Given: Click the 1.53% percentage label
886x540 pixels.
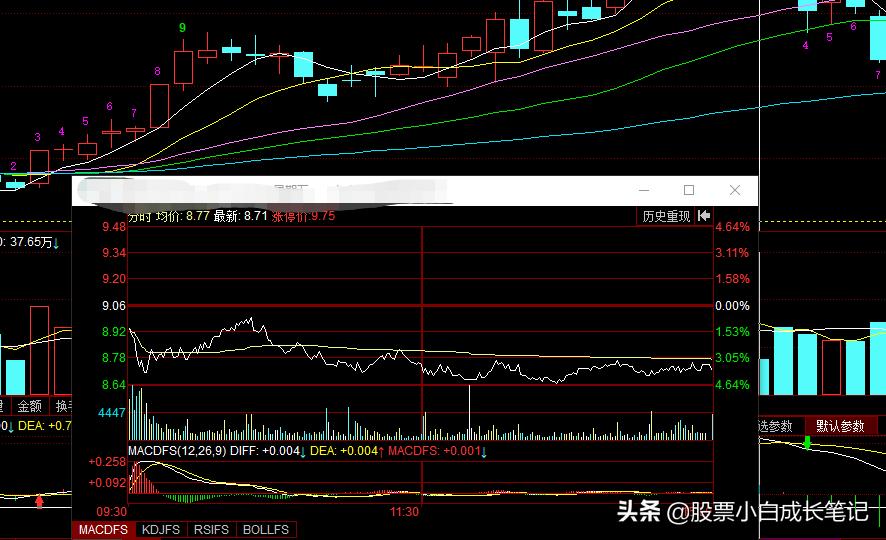Looking at the screenshot, I should click(732, 332).
